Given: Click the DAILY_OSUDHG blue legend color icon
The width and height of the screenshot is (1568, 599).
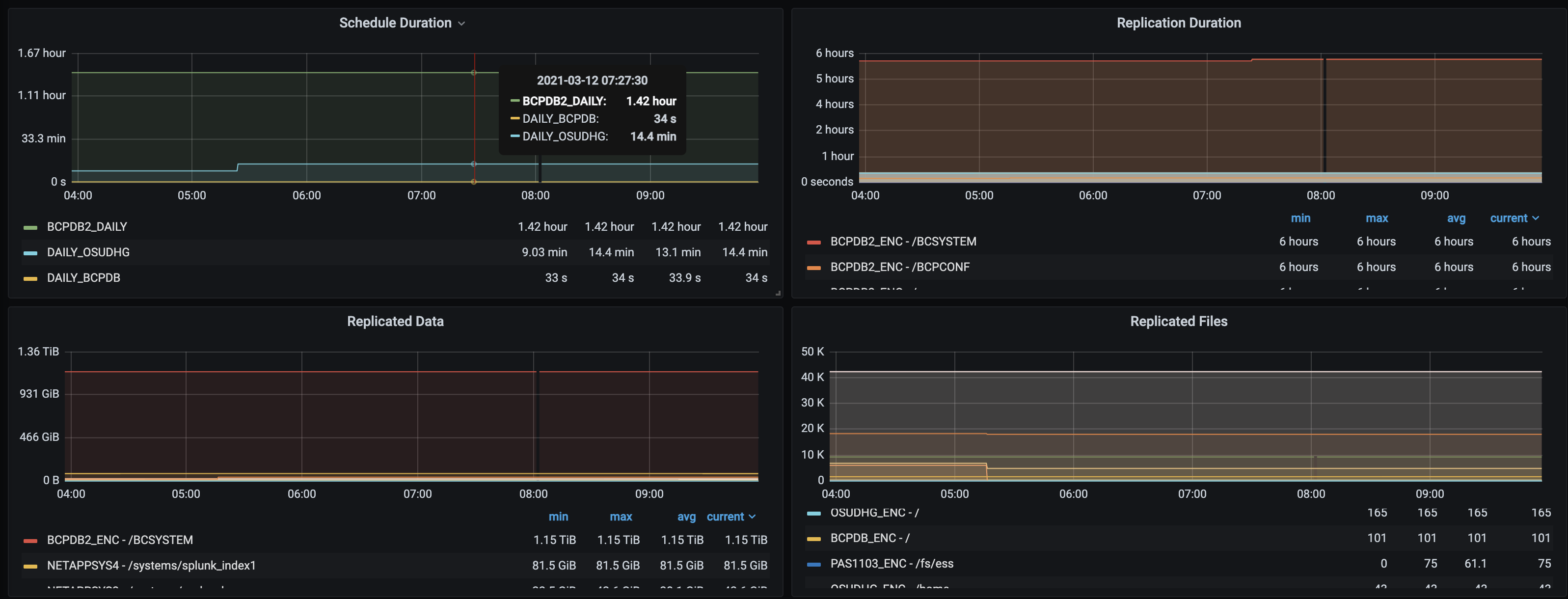Looking at the screenshot, I should coord(30,253).
